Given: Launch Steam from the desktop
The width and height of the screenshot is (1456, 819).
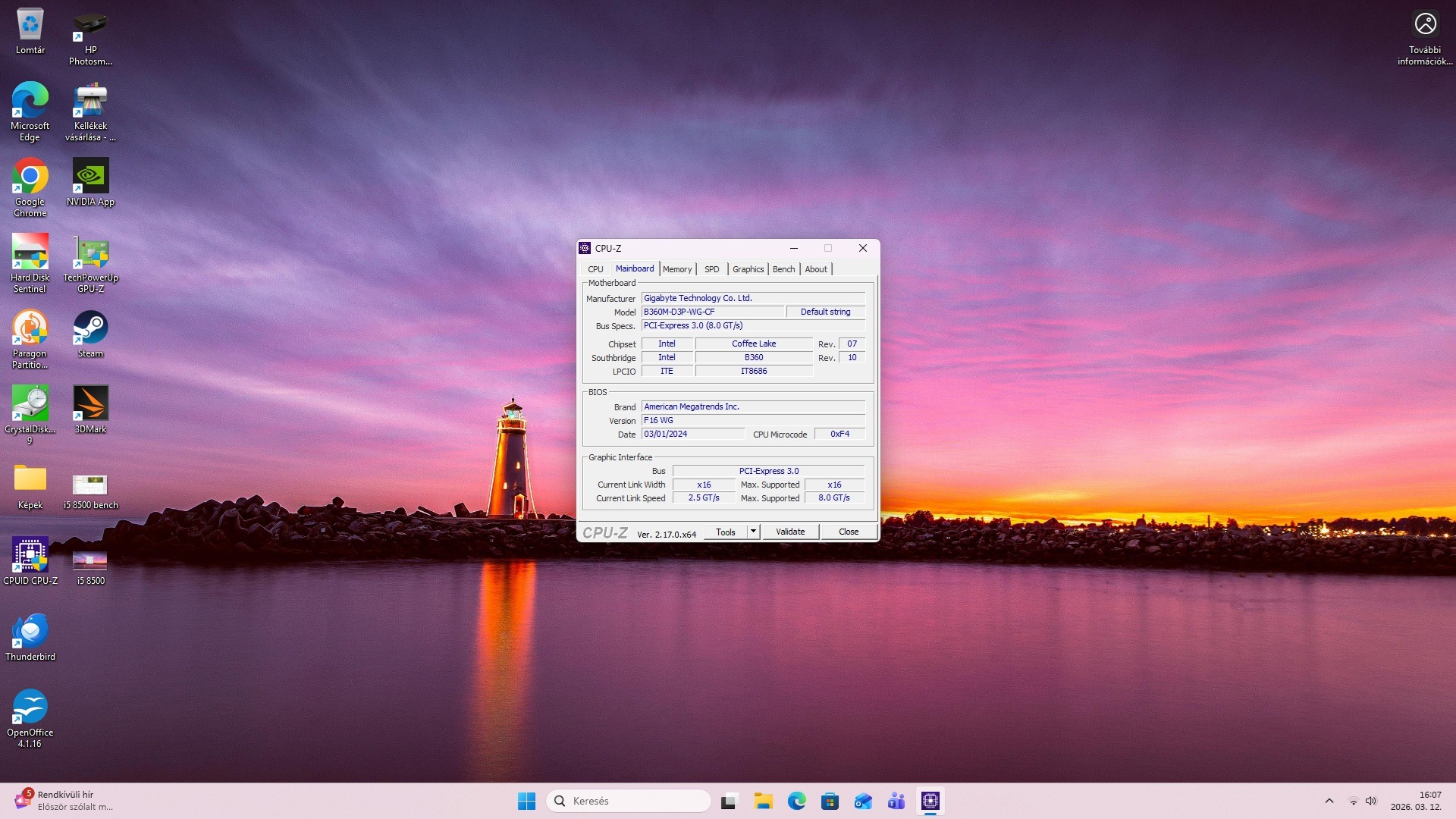Looking at the screenshot, I should (x=90, y=328).
